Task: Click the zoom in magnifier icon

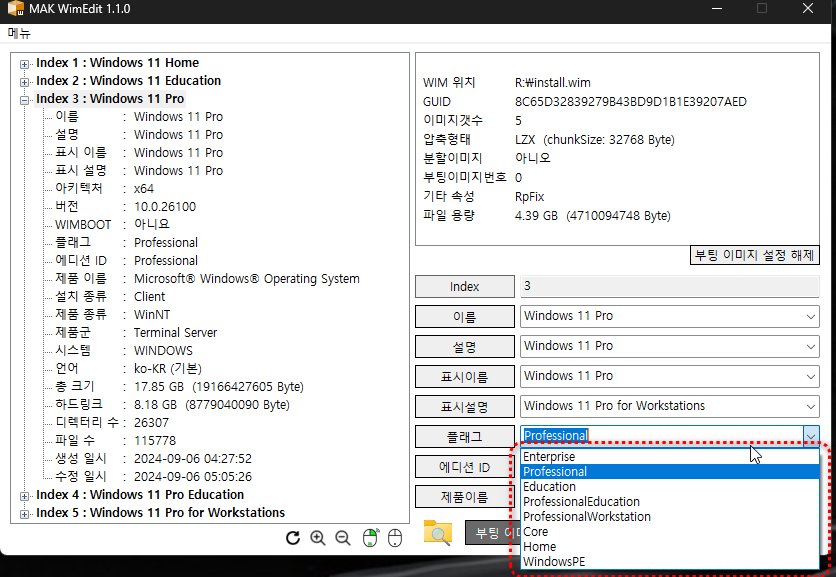Action: [318, 538]
